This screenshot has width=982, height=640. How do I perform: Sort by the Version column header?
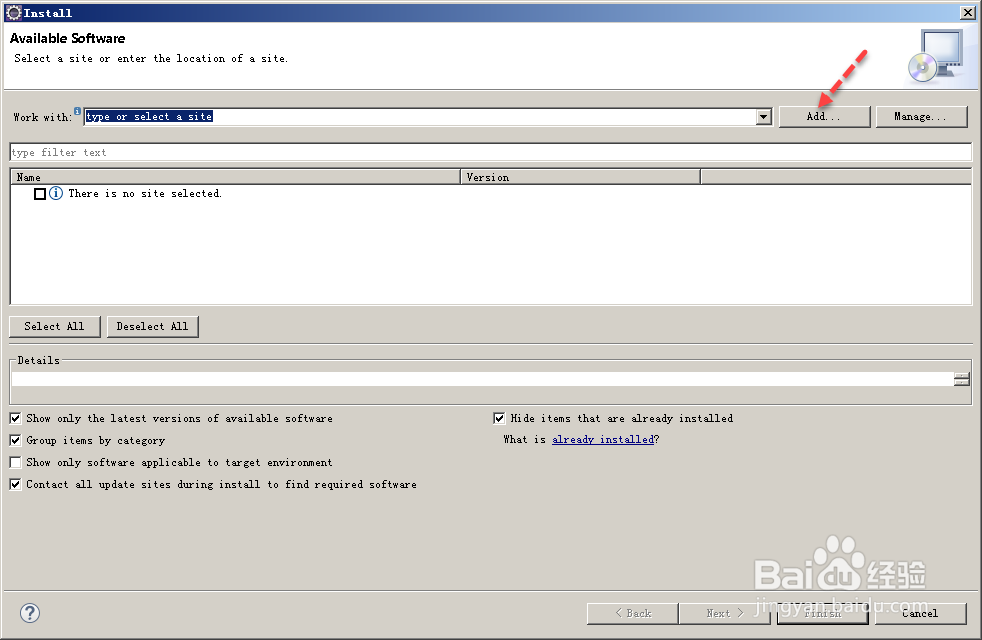click(581, 177)
